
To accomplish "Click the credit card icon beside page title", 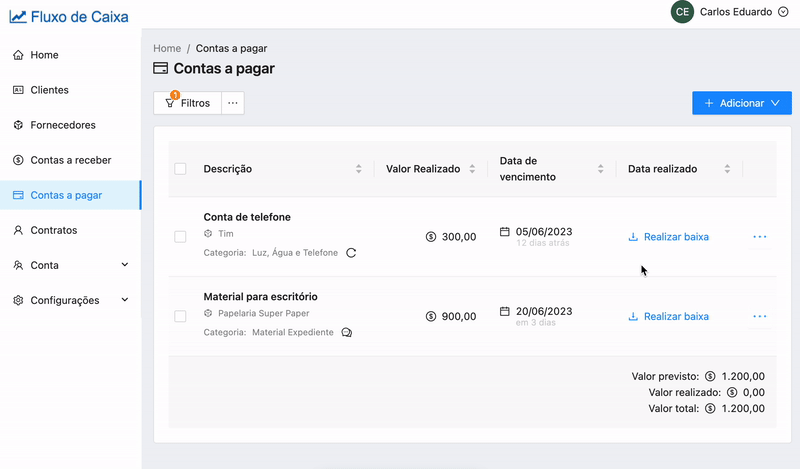I will pyautogui.click(x=161, y=68).
